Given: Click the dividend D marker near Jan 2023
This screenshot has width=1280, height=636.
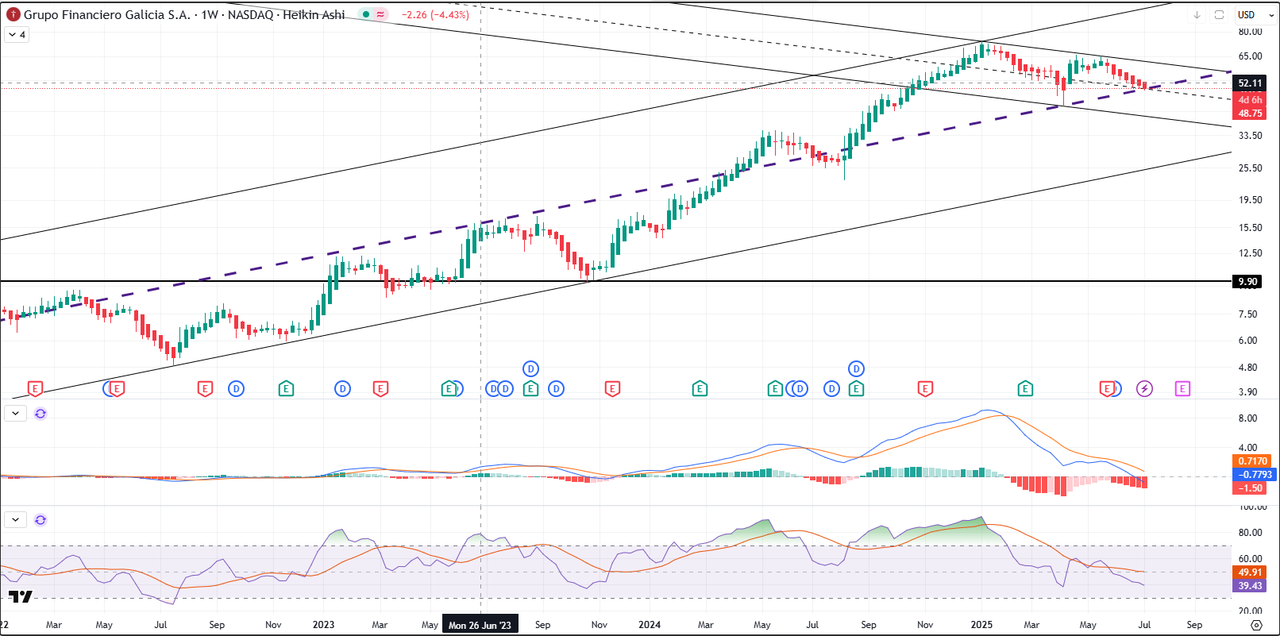Looking at the screenshot, I should (x=342, y=388).
